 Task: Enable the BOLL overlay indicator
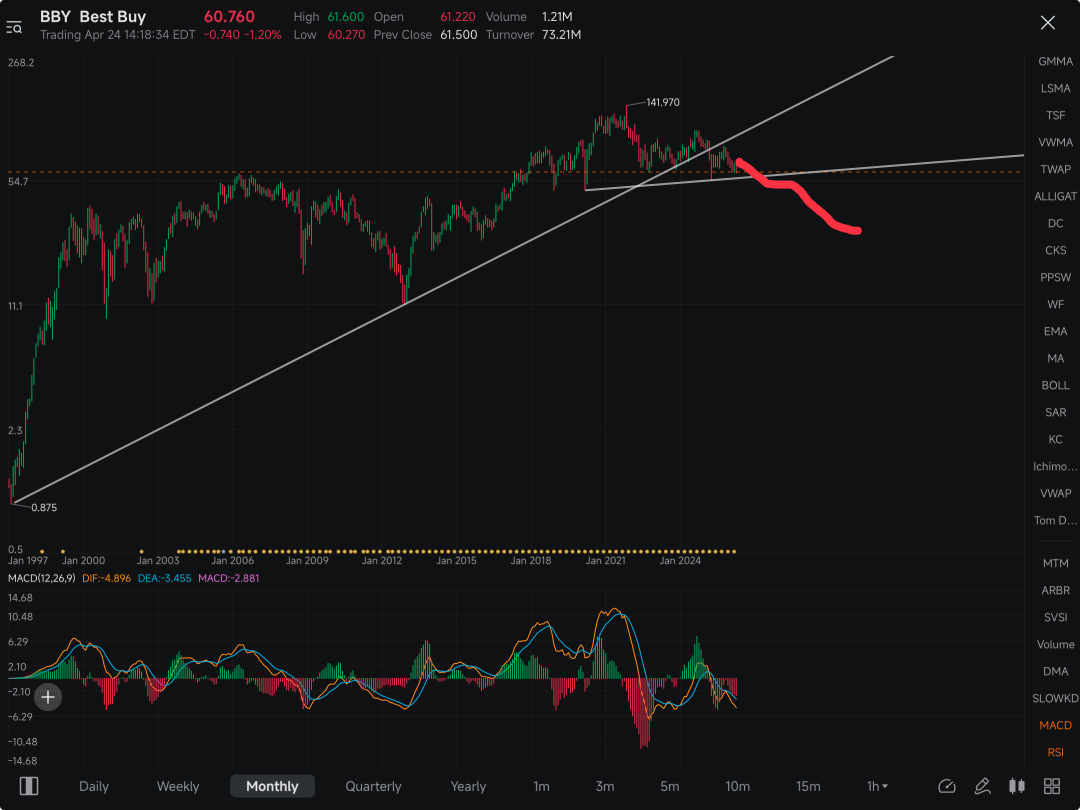pyautogui.click(x=1055, y=385)
